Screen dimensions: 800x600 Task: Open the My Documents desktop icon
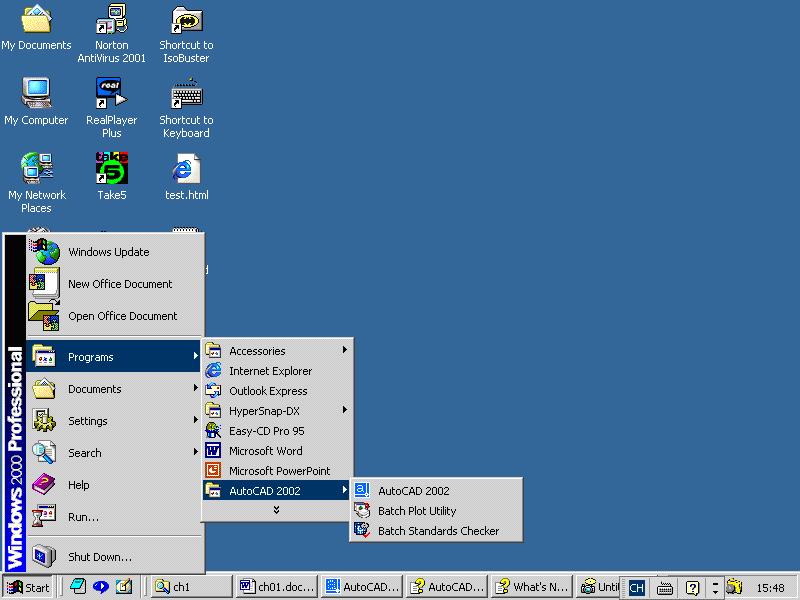[36, 28]
